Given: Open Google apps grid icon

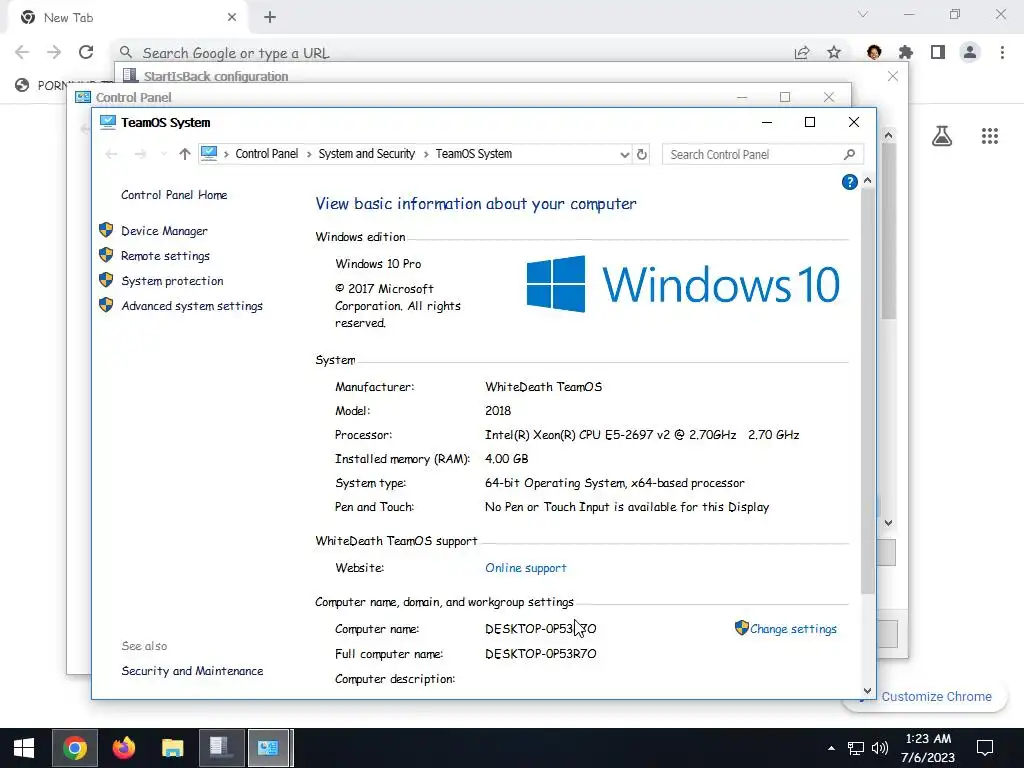Looking at the screenshot, I should (x=990, y=136).
